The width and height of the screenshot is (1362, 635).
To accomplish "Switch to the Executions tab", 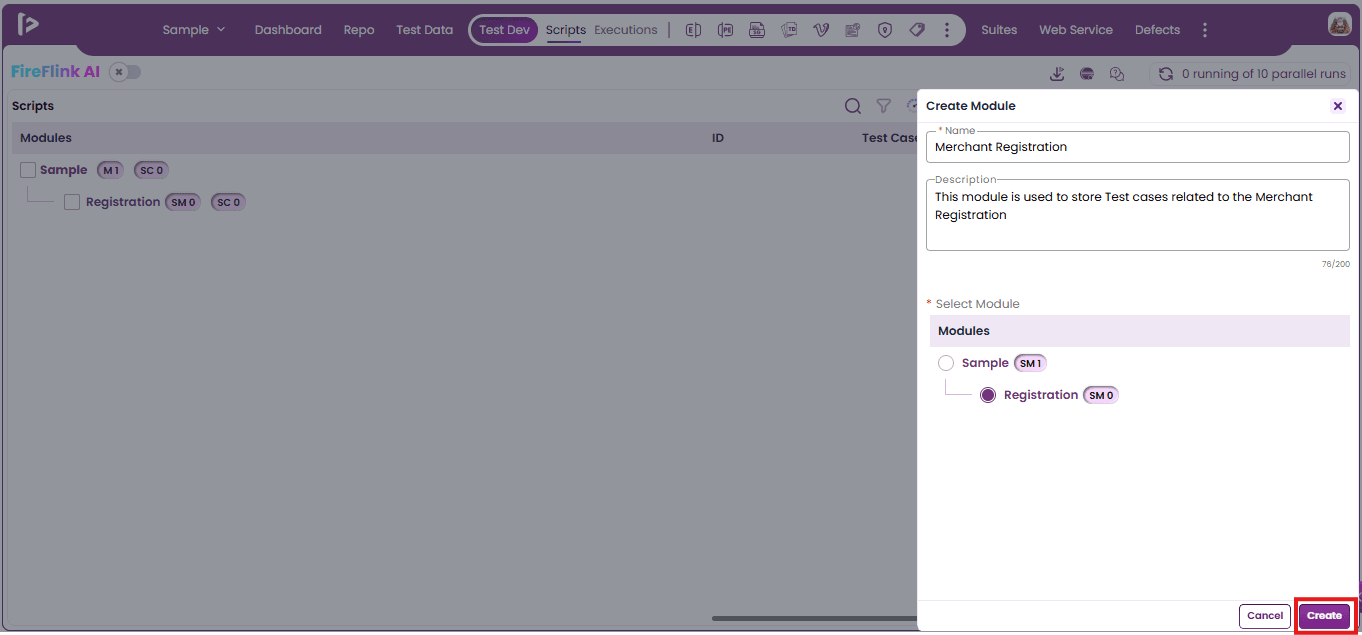I will pos(626,30).
